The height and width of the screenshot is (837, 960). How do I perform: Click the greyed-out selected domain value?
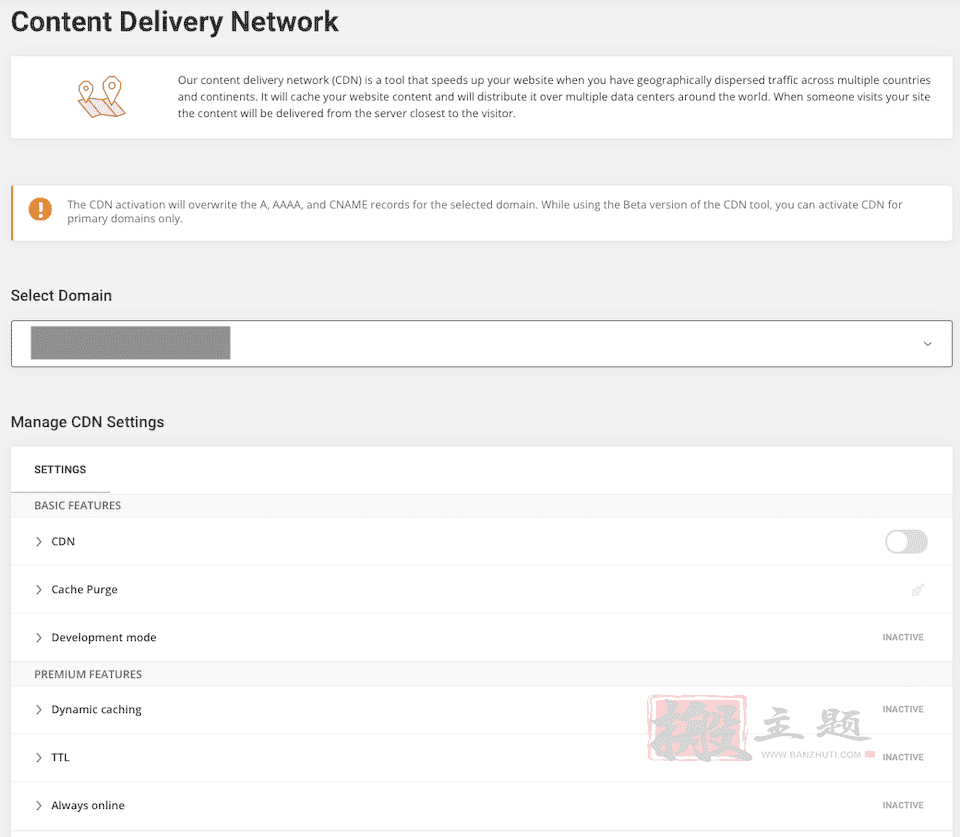130,343
